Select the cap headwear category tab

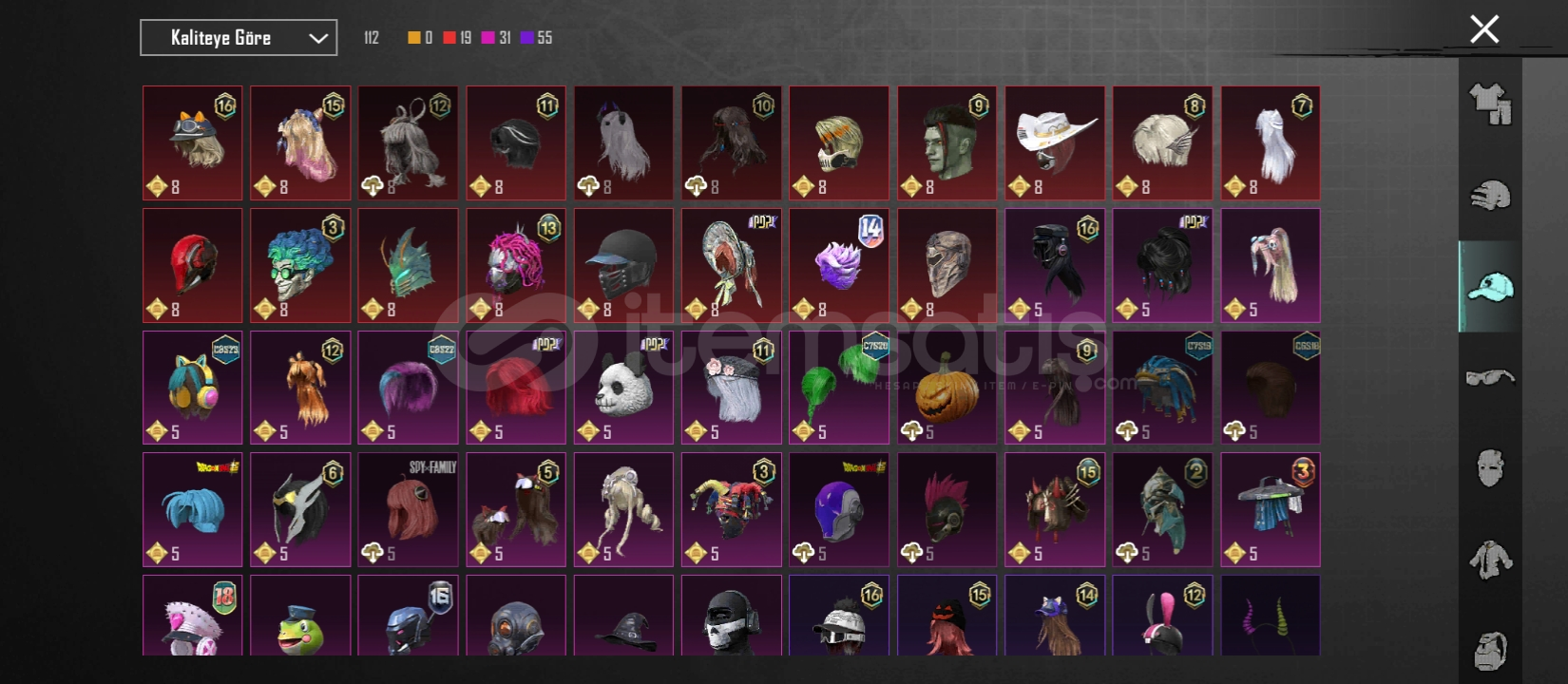(x=1490, y=286)
